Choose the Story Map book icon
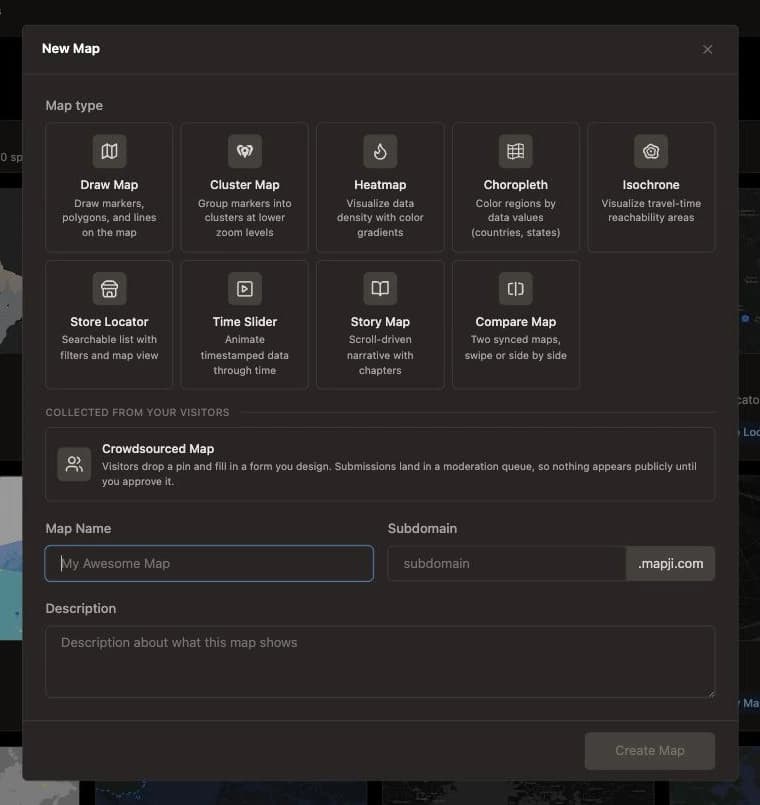Screen dimensions: 760x805 [x=380, y=289]
